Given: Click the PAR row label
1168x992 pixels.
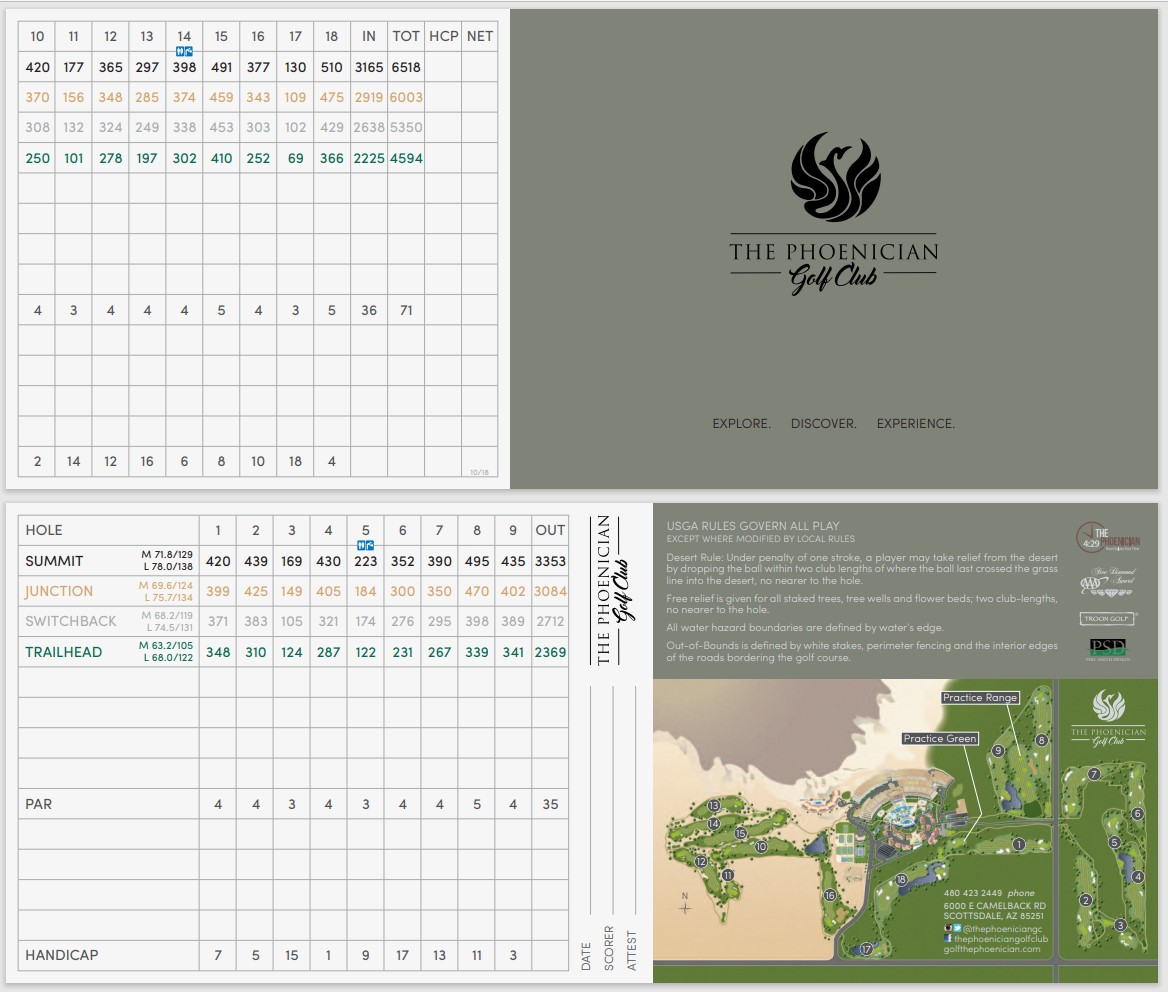Looking at the screenshot, I should (x=39, y=804).
